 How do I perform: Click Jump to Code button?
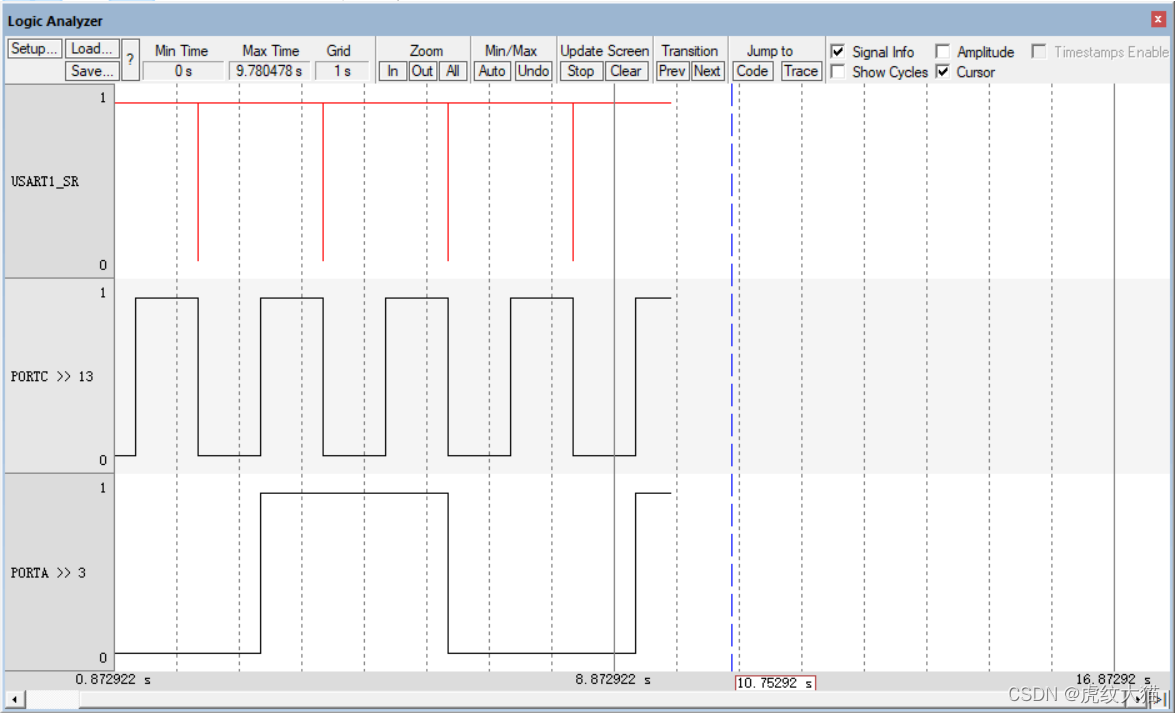click(752, 71)
